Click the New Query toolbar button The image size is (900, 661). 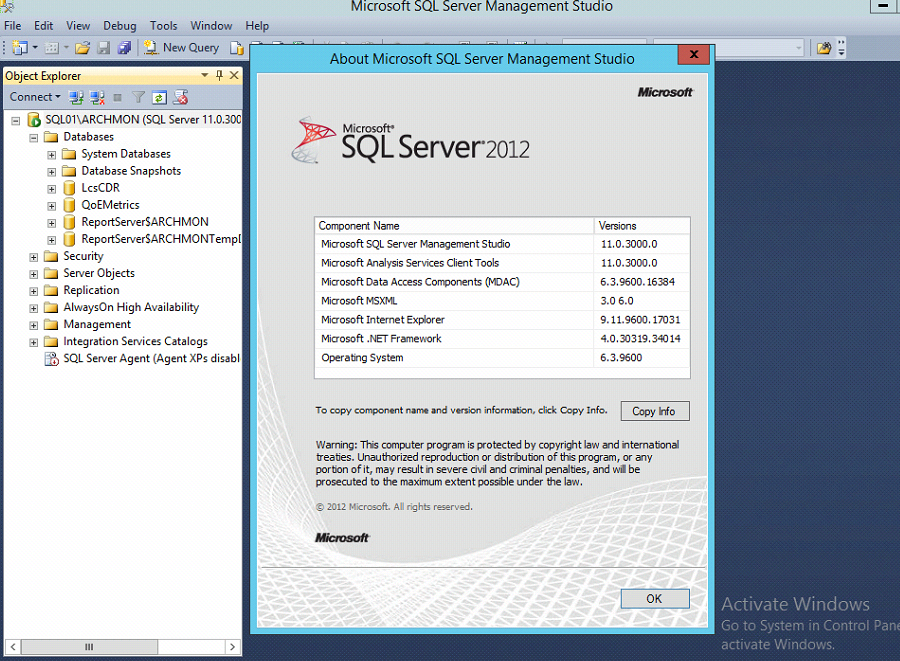point(181,47)
